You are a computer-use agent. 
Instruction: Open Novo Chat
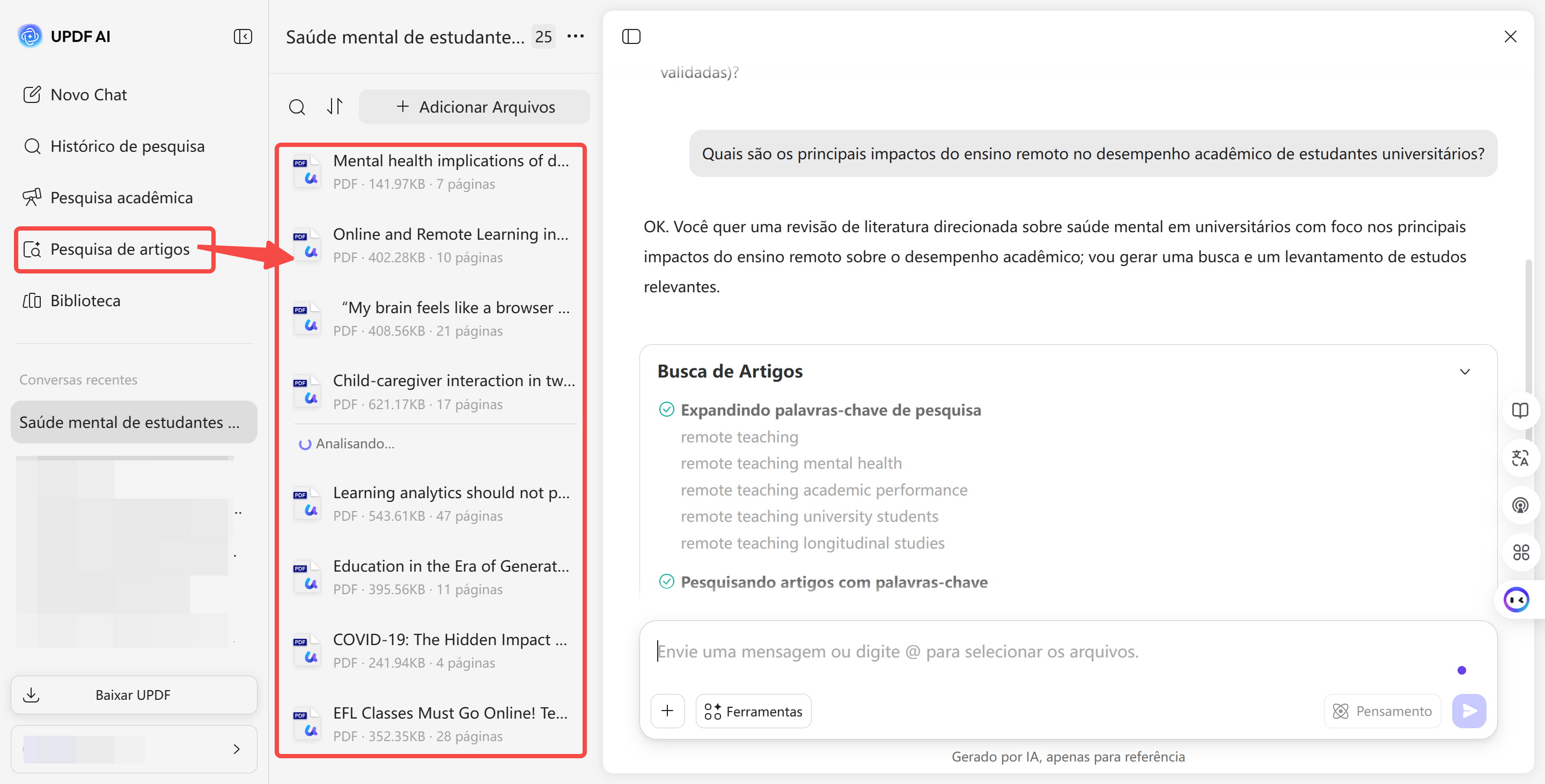[75, 95]
